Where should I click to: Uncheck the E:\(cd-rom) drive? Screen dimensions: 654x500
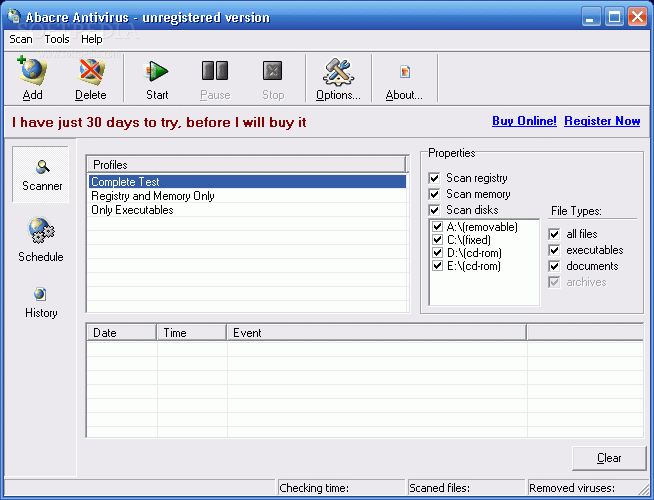pyautogui.click(x=437, y=266)
